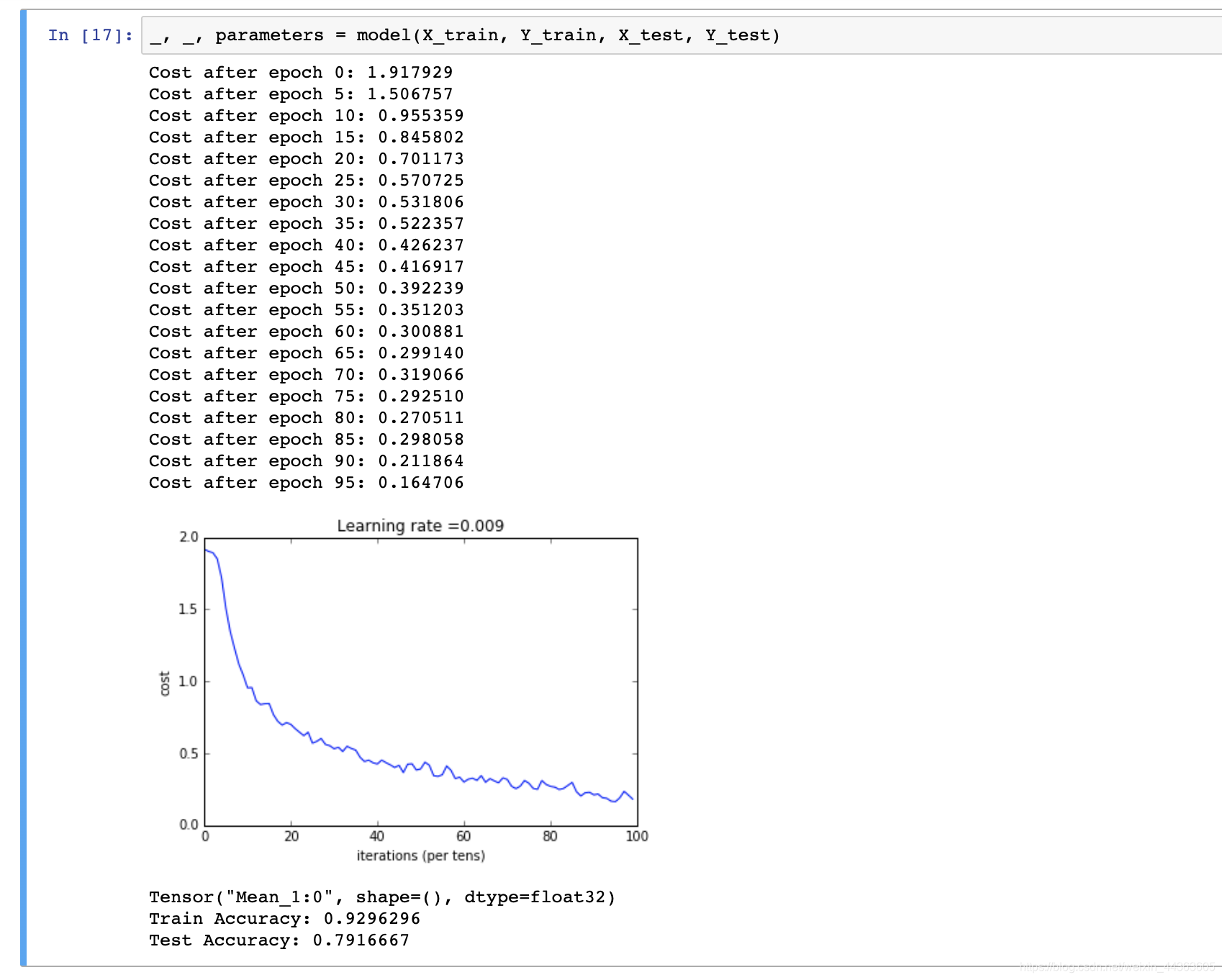This screenshot has height=980, width=1222.
Task: Click the y-axis tick label 0.5
Action: (189, 753)
